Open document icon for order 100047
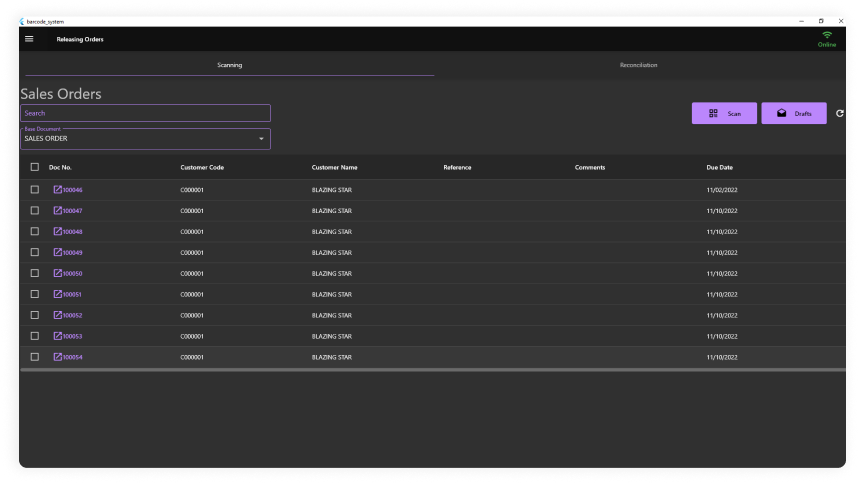Viewport: 859px width, 484px height. click(x=58, y=210)
